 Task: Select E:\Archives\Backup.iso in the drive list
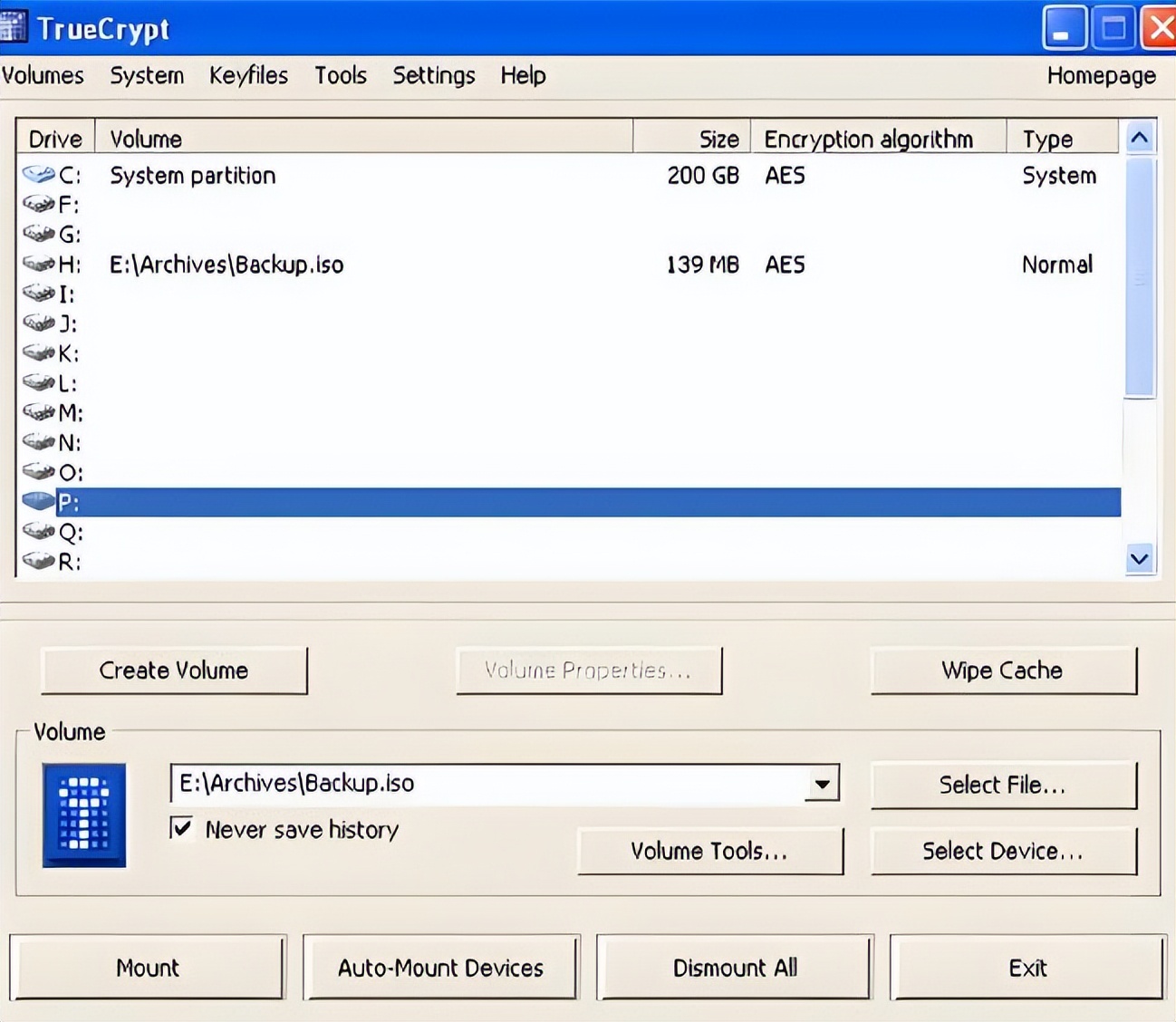pos(227,265)
